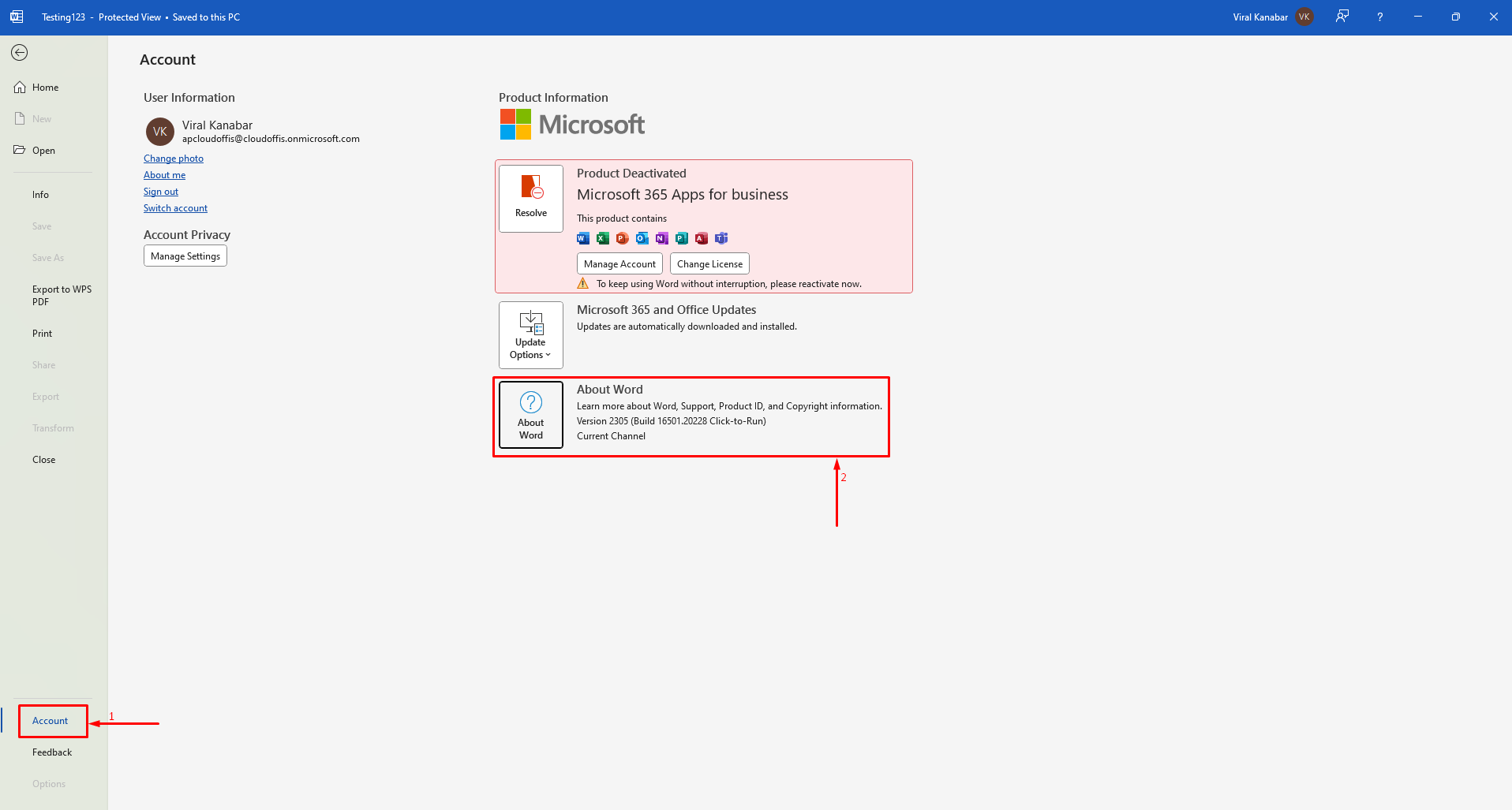Click the Word app icon in title bar

[x=17, y=17]
